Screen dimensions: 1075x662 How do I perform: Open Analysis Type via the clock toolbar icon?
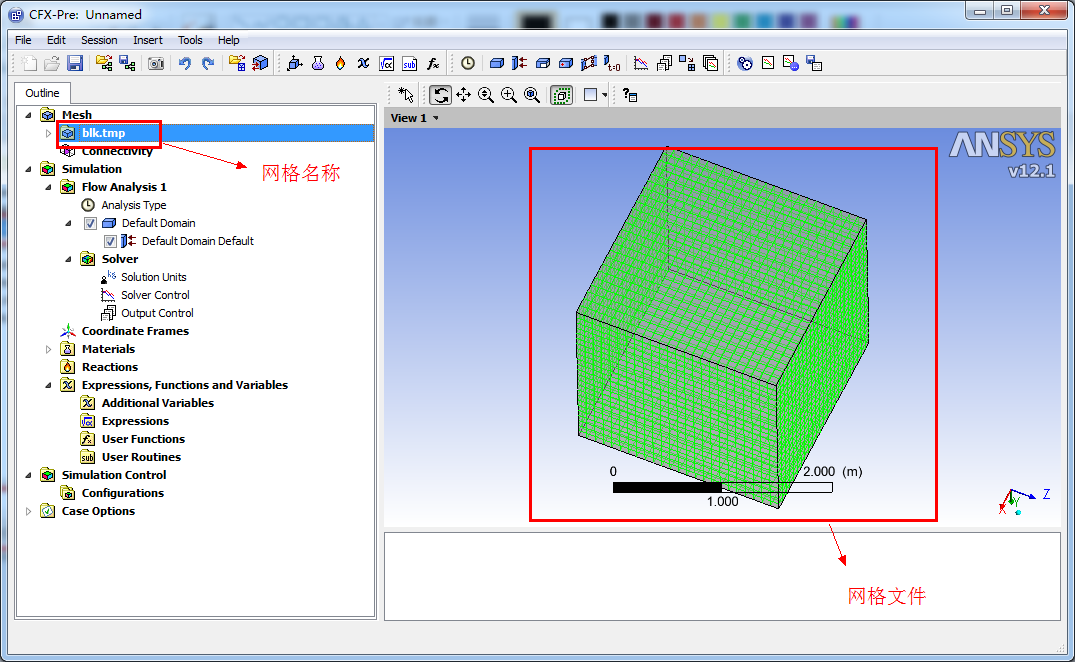click(x=468, y=63)
